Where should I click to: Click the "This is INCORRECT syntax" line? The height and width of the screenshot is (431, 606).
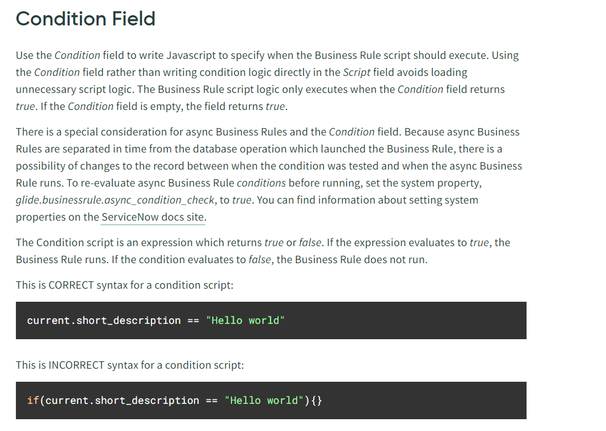[x=130, y=365]
